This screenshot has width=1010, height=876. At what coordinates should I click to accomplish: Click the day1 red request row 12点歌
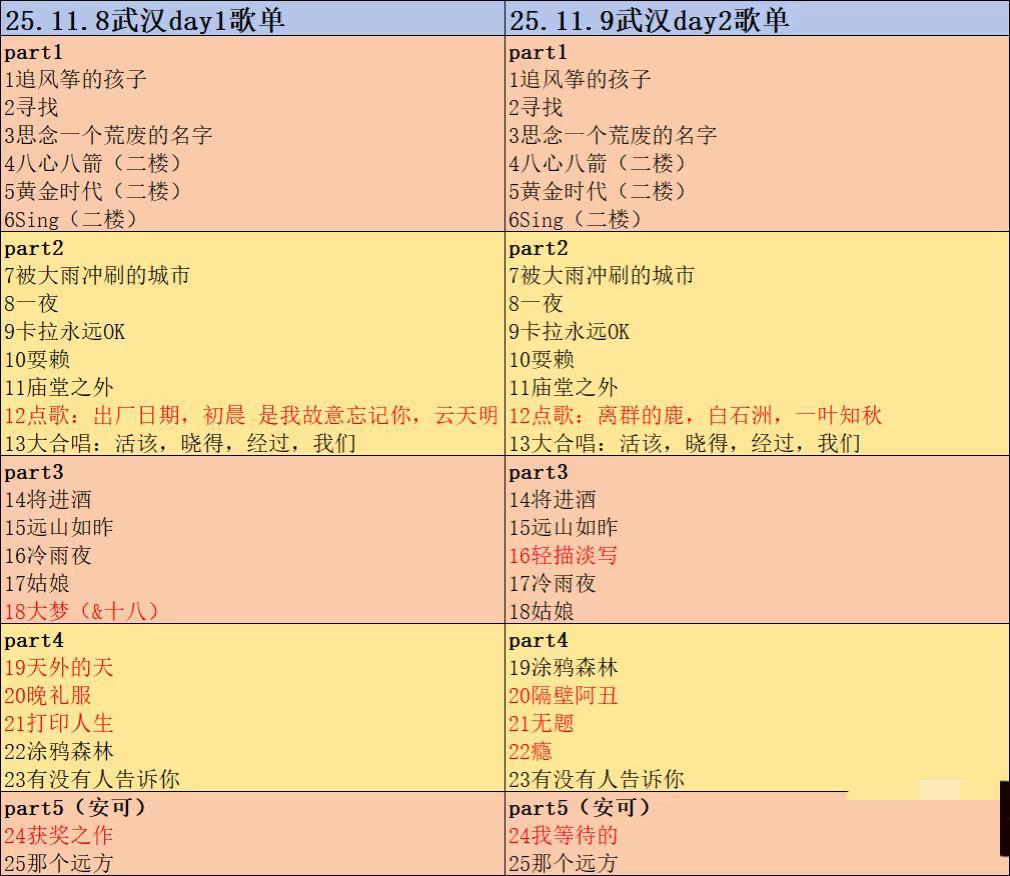pos(250,415)
